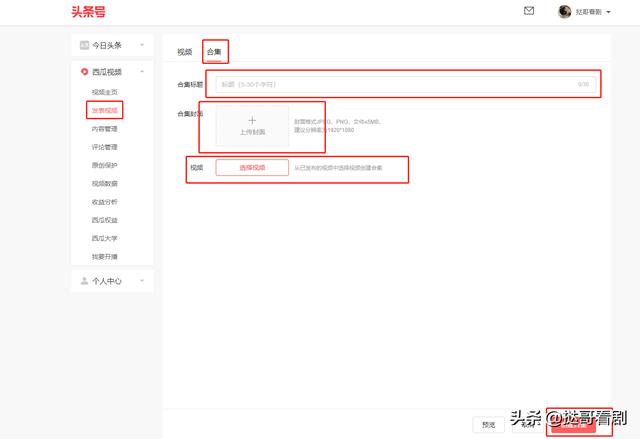The image size is (640, 439).
Task: Open the account dropdown arrow
Action: [608, 12]
